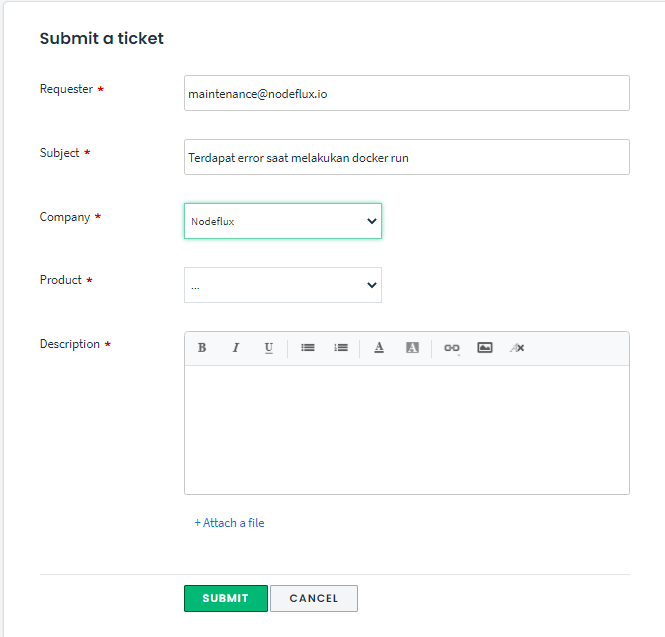Click into the Subject text field
This screenshot has height=637, width=665.
tap(406, 157)
